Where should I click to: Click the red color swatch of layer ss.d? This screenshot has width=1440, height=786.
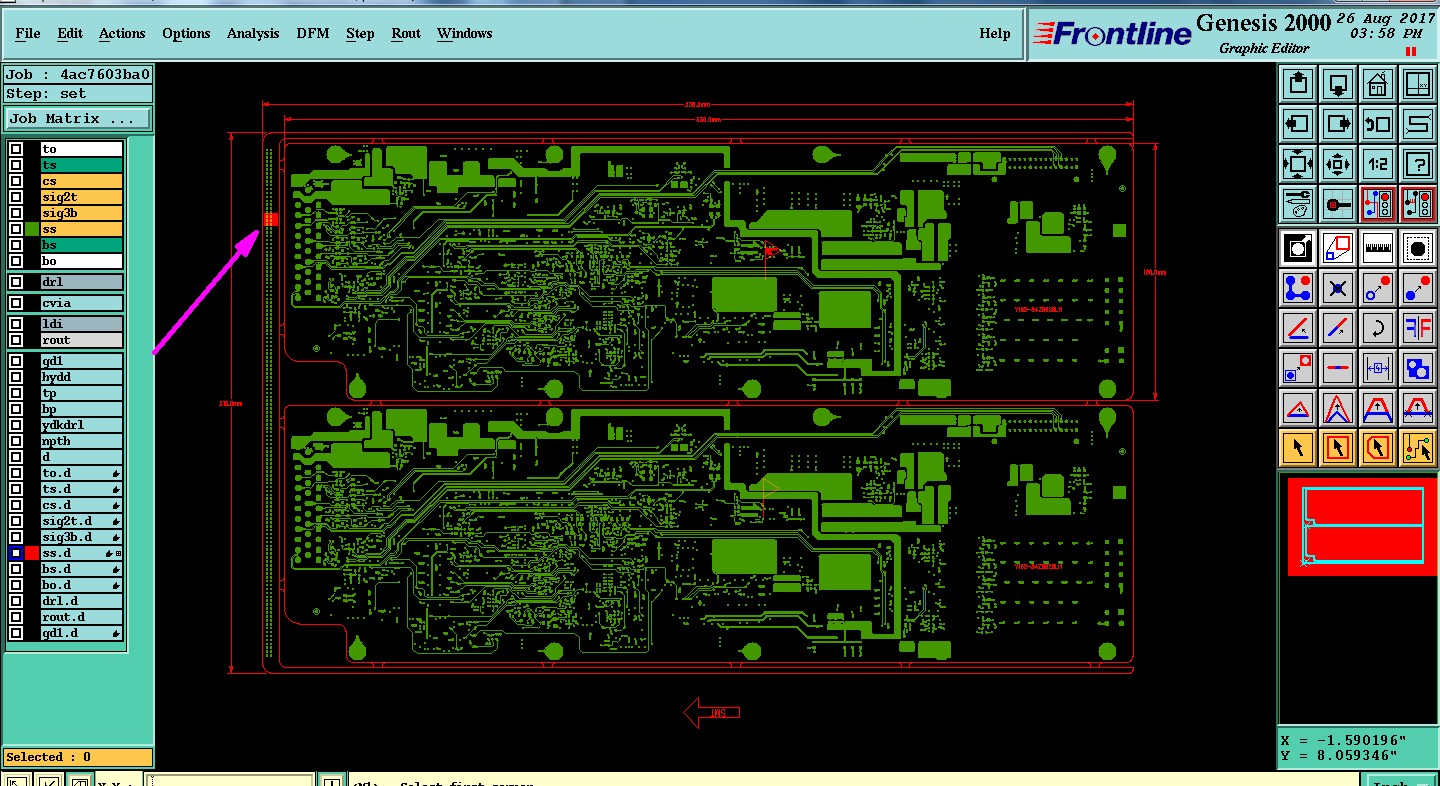pyautogui.click(x=32, y=553)
